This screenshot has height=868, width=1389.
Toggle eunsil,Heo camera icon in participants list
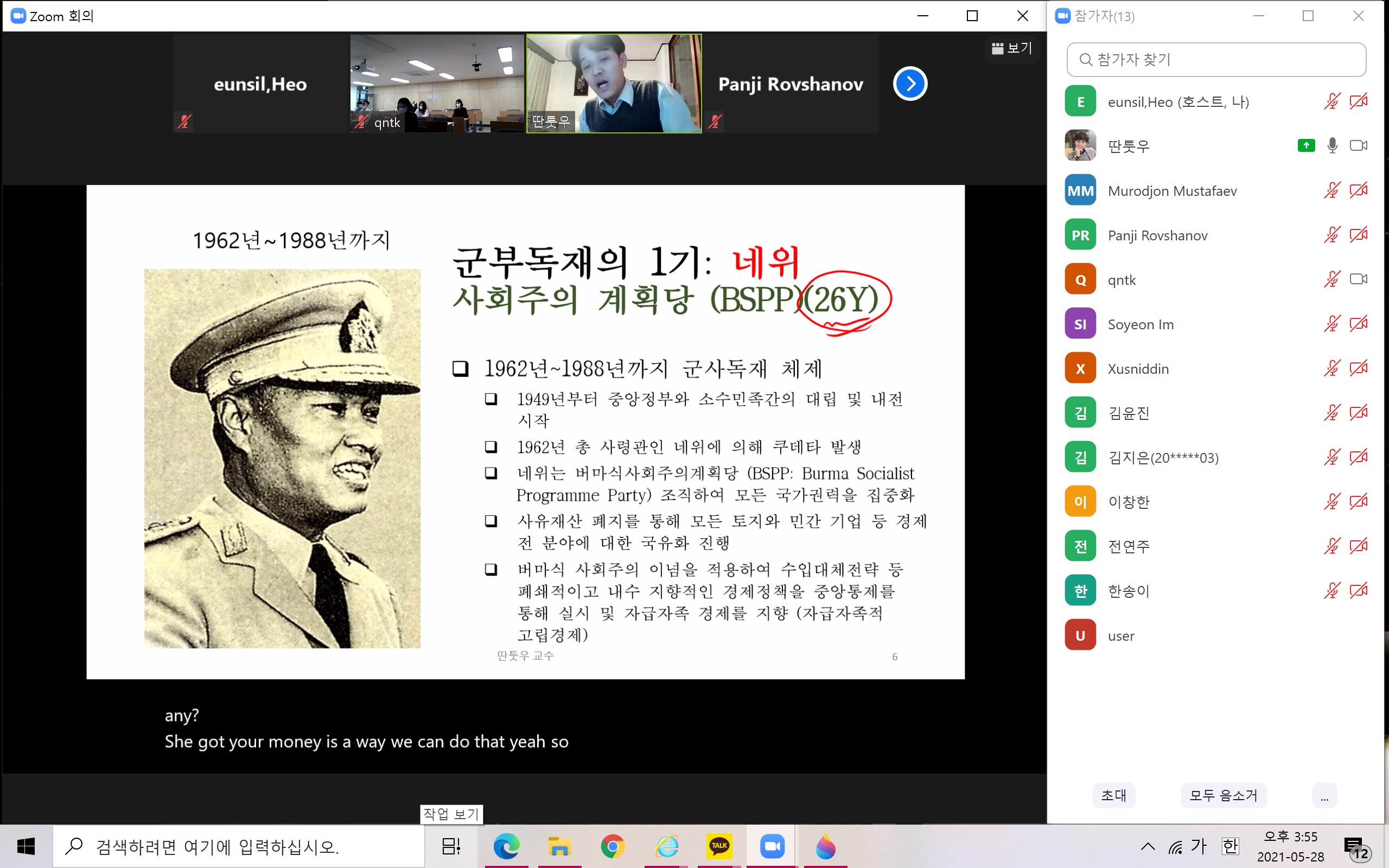tap(1358, 101)
